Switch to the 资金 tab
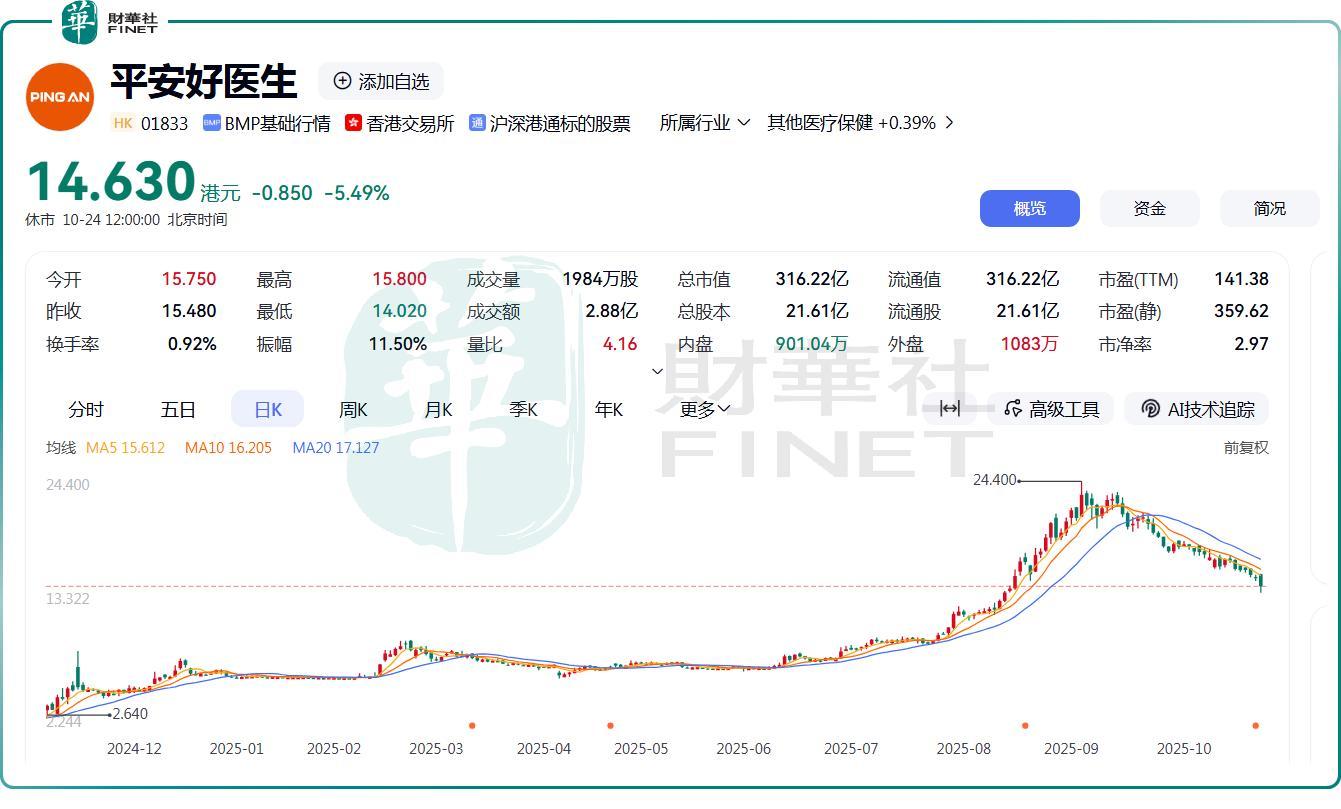 pyautogui.click(x=1149, y=208)
